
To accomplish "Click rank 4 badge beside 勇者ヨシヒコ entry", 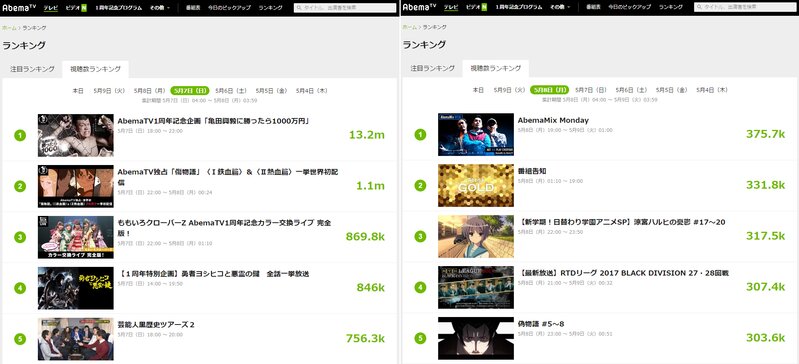I will pos(20,288).
